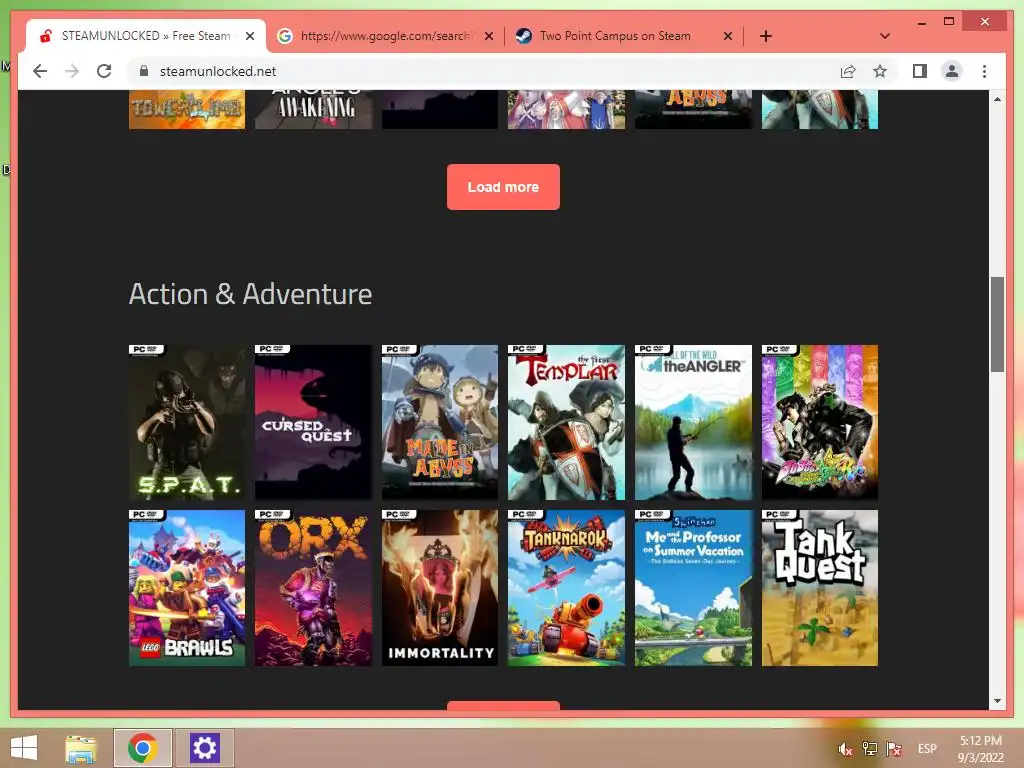Open the Angel's Awakening thumbnail

coord(313,109)
